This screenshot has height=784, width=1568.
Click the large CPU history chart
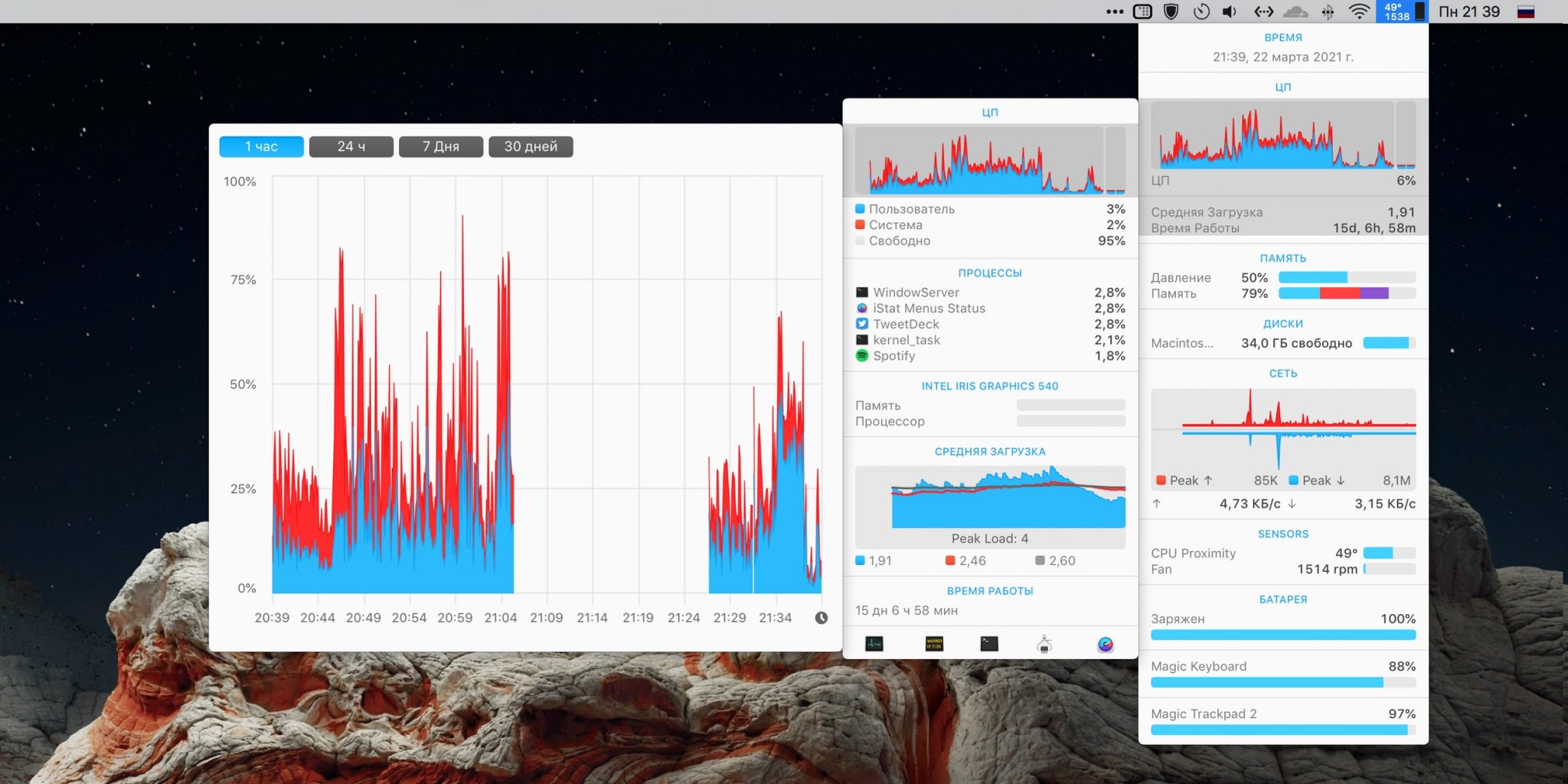[547, 384]
